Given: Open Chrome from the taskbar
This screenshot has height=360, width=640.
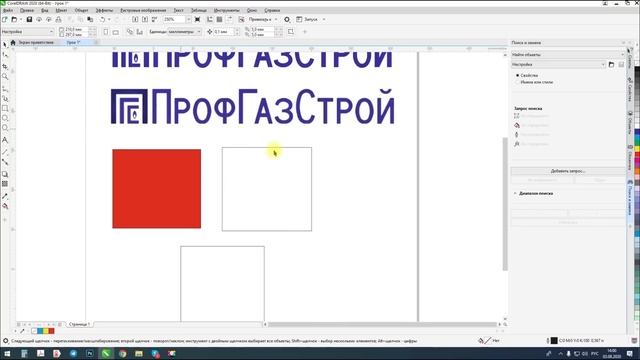Looking at the screenshot, I should coord(122,353).
